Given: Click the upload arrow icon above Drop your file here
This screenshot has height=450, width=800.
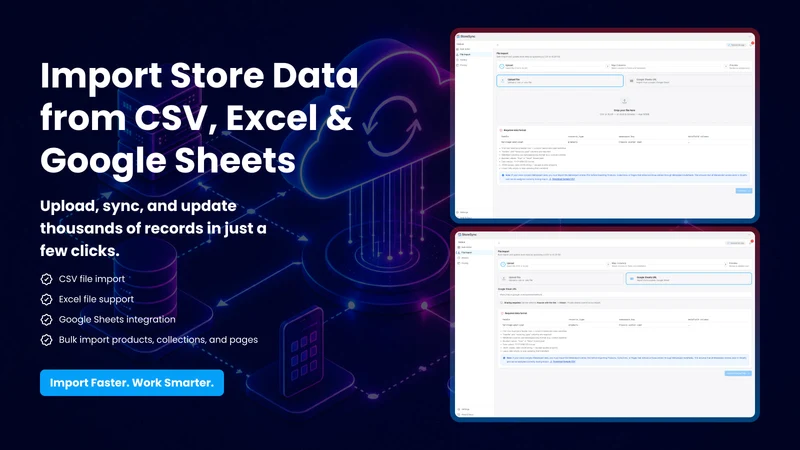Looking at the screenshot, I should [x=624, y=102].
